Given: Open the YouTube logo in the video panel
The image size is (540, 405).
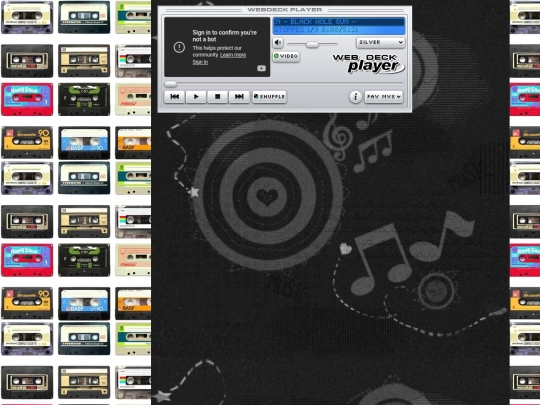Looking at the screenshot, I should point(261,68).
